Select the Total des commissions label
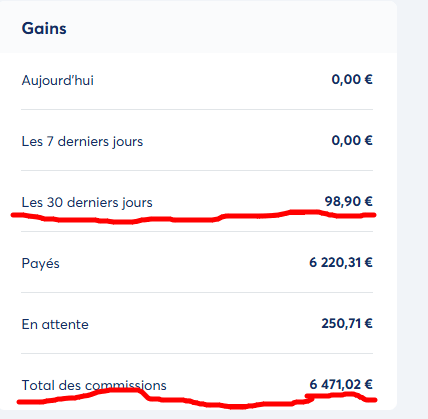428x419 pixels. [x=94, y=385]
